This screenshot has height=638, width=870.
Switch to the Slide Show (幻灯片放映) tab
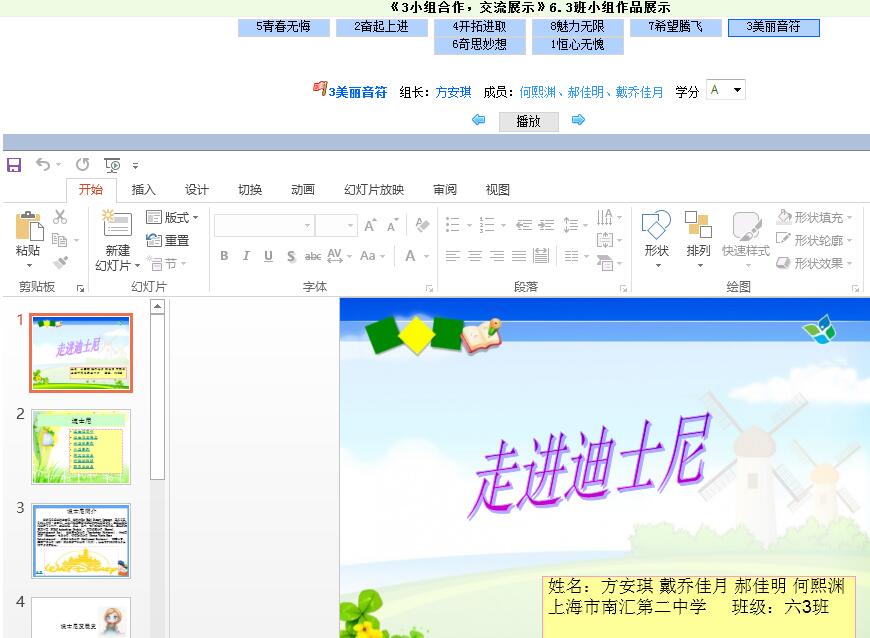click(x=374, y=190)
